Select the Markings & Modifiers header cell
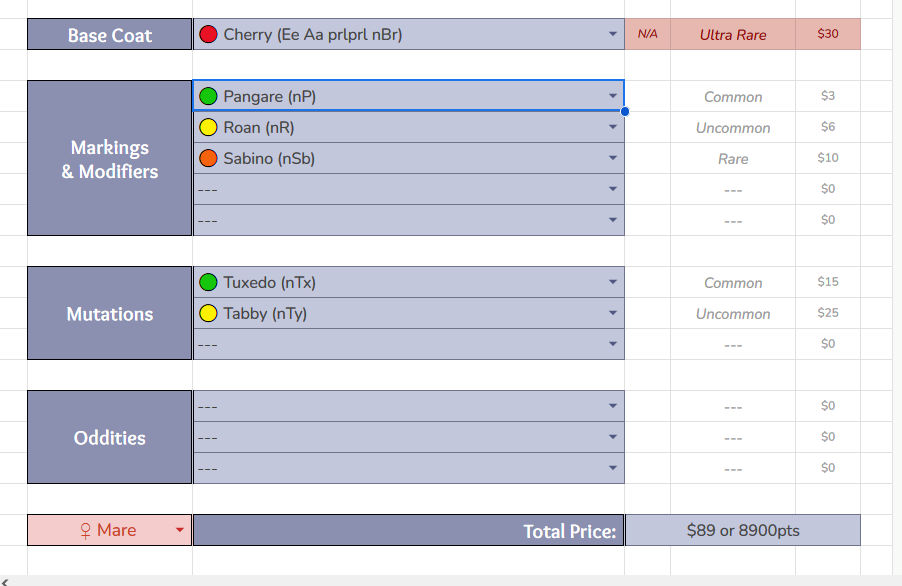 point(110,159)
